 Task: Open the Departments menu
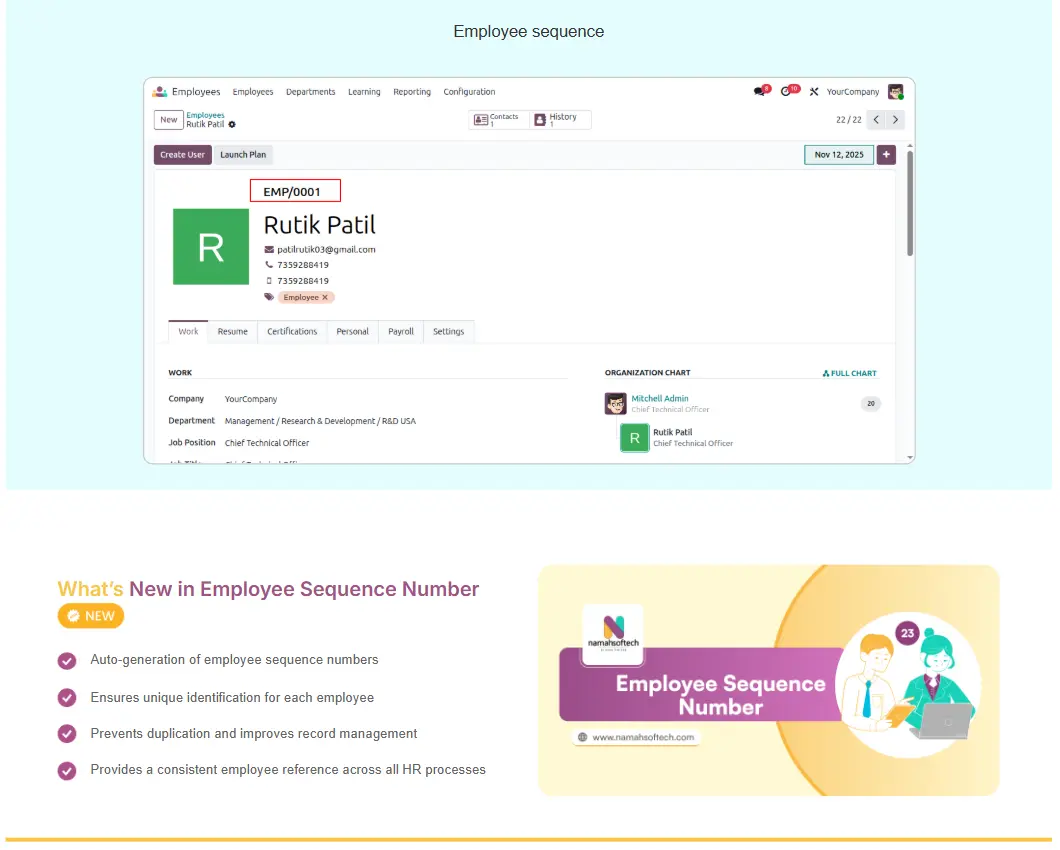tap(311, 92)
